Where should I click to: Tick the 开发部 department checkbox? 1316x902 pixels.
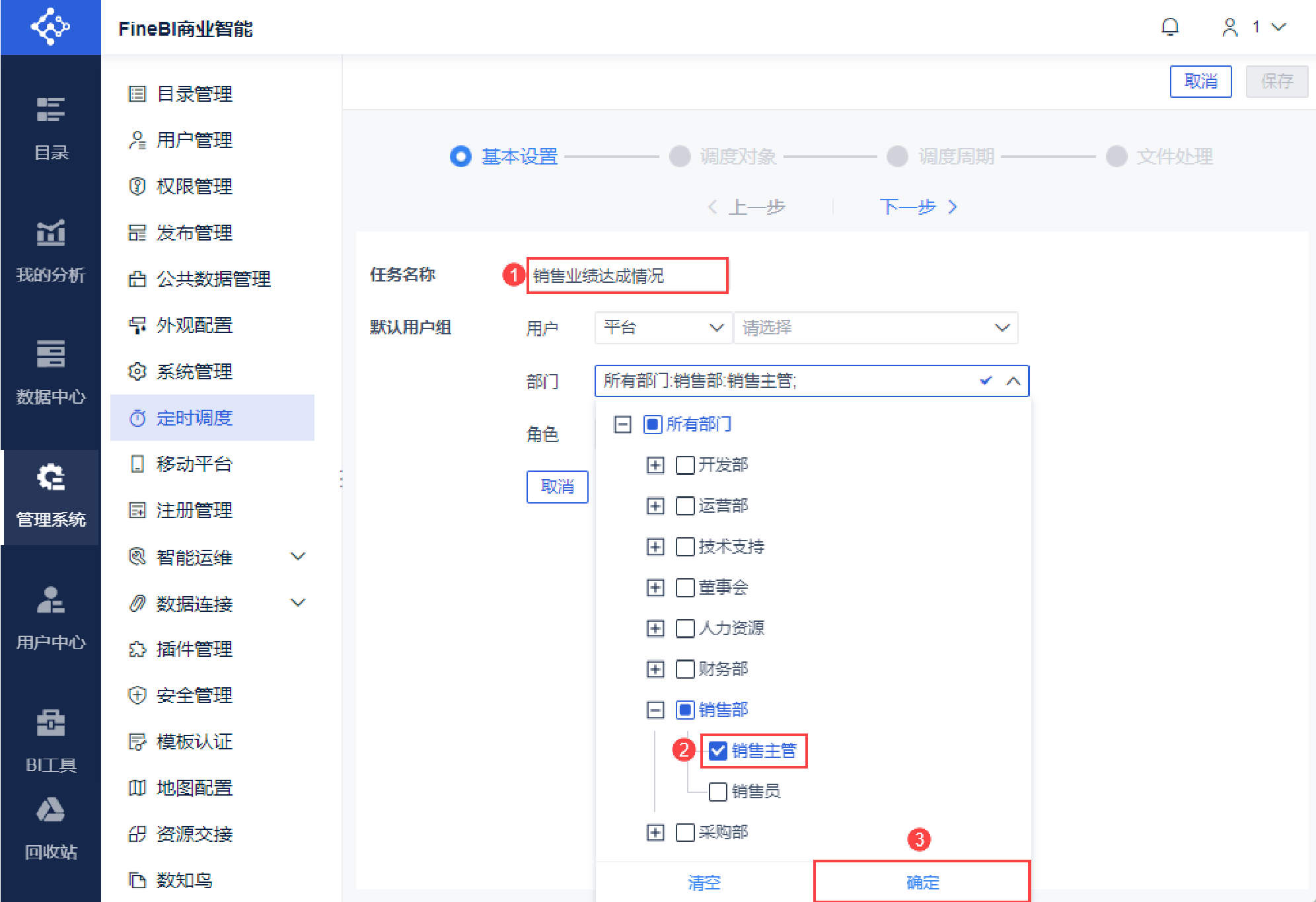click(685, 465)
